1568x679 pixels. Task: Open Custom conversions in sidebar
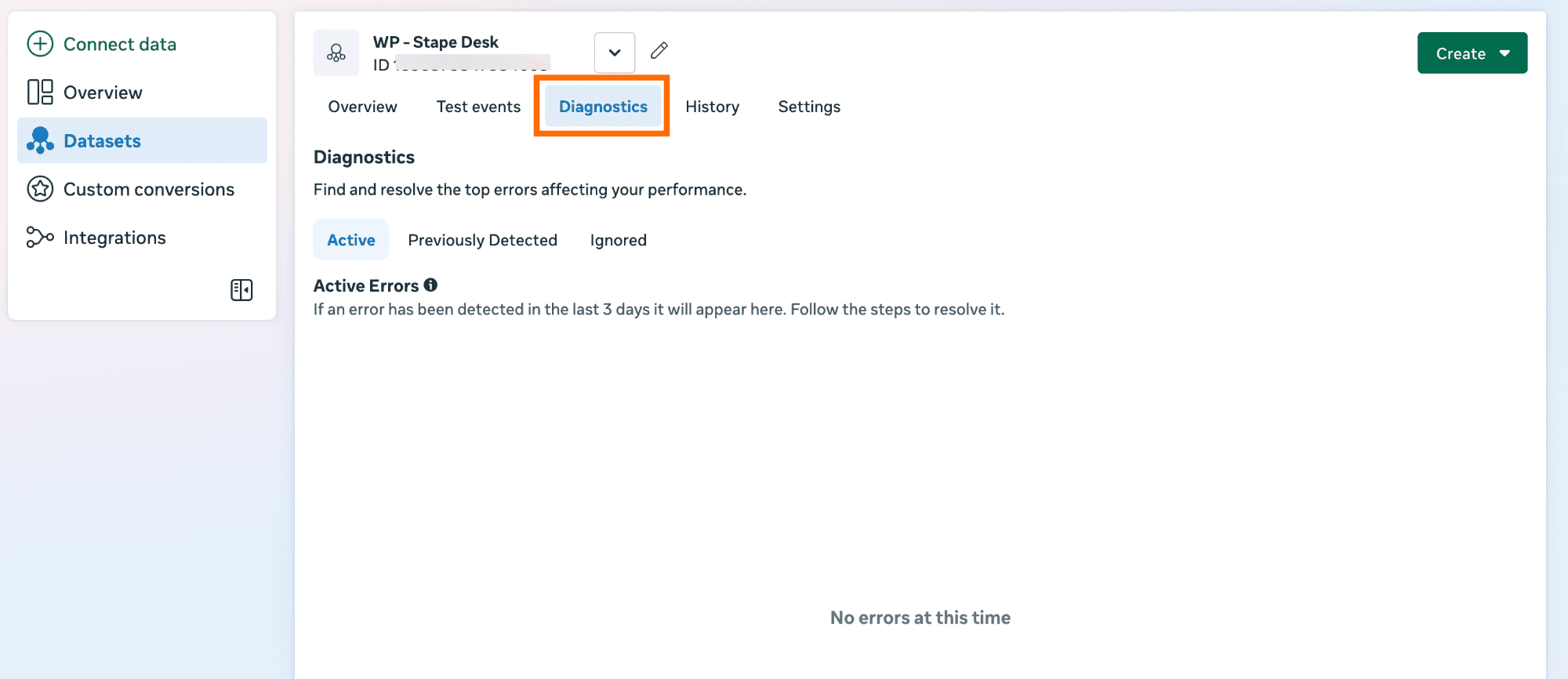(148, 189)
